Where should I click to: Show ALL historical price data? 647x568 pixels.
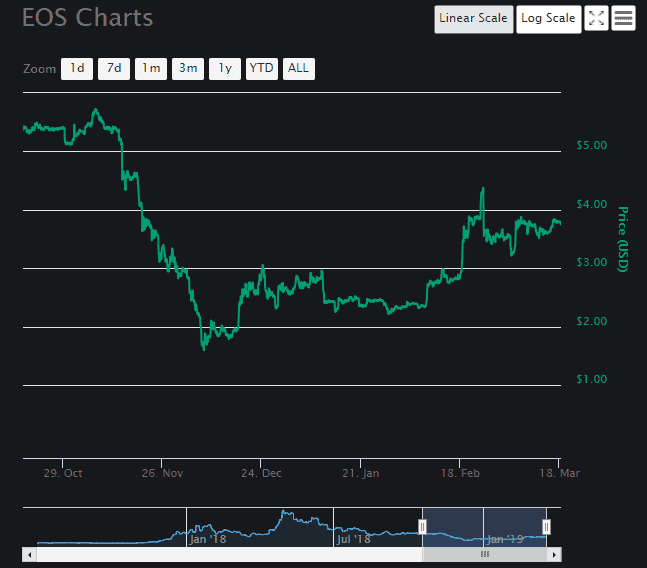point(299,68)
